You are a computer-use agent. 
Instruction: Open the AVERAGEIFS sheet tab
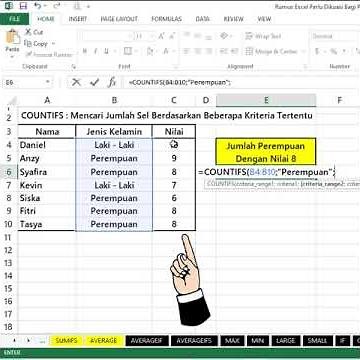[194, 341]
